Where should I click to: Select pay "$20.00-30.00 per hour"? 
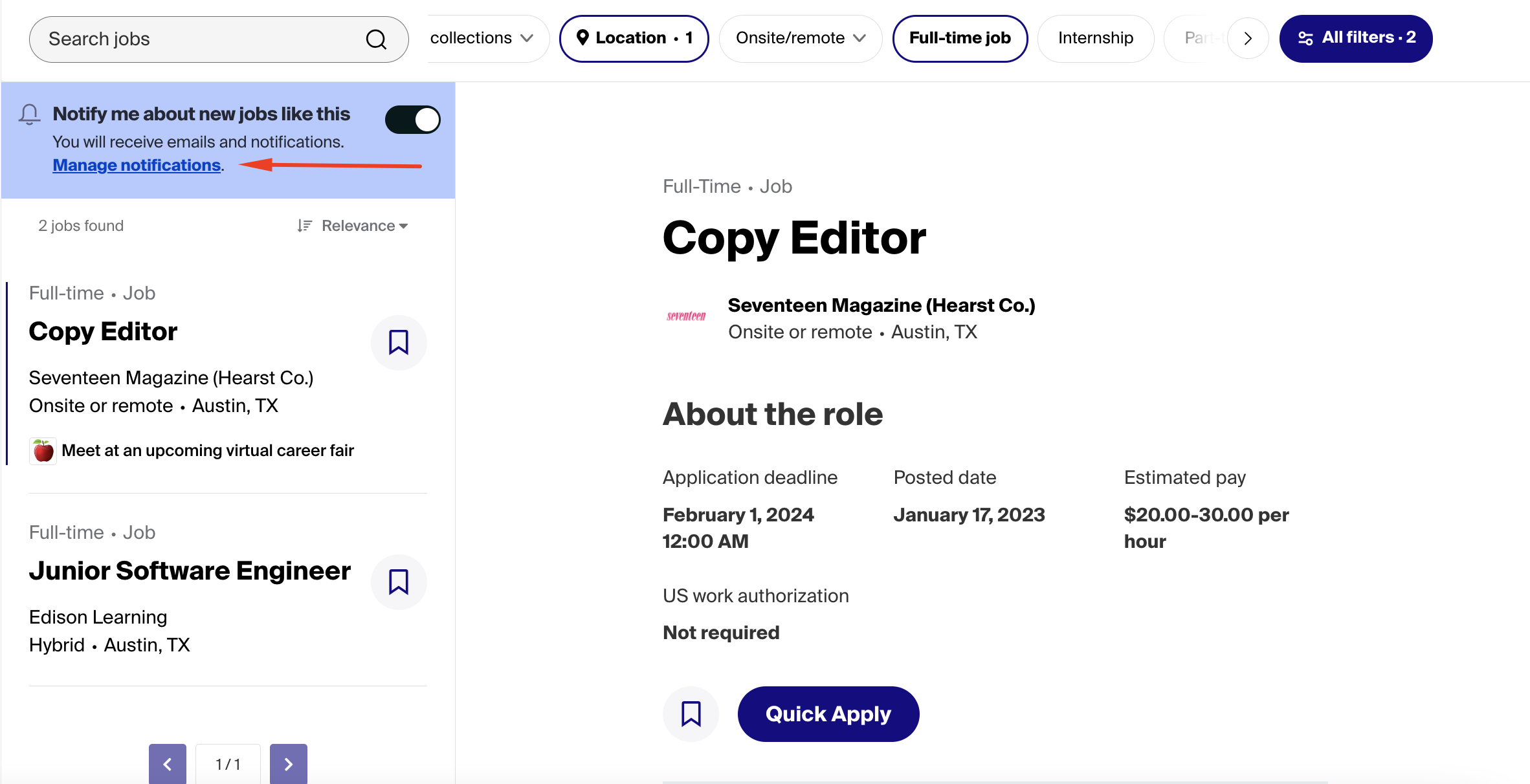1206,528
